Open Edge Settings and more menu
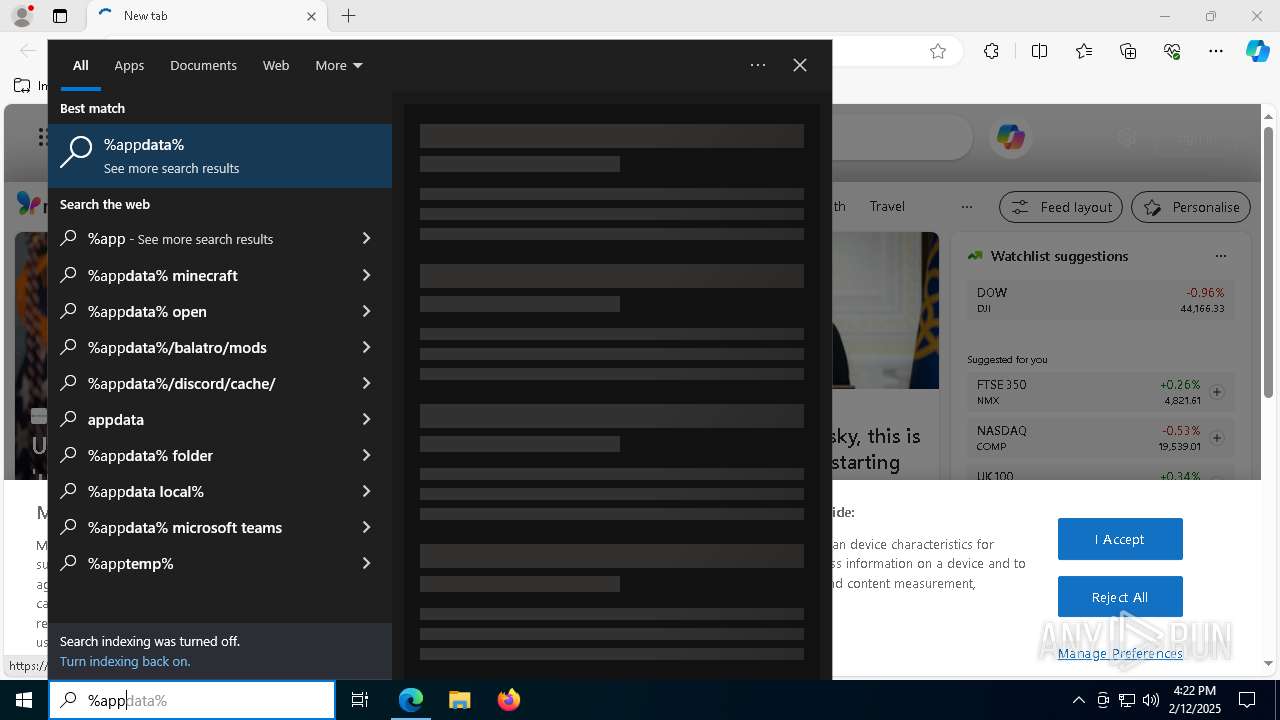 1216,52
